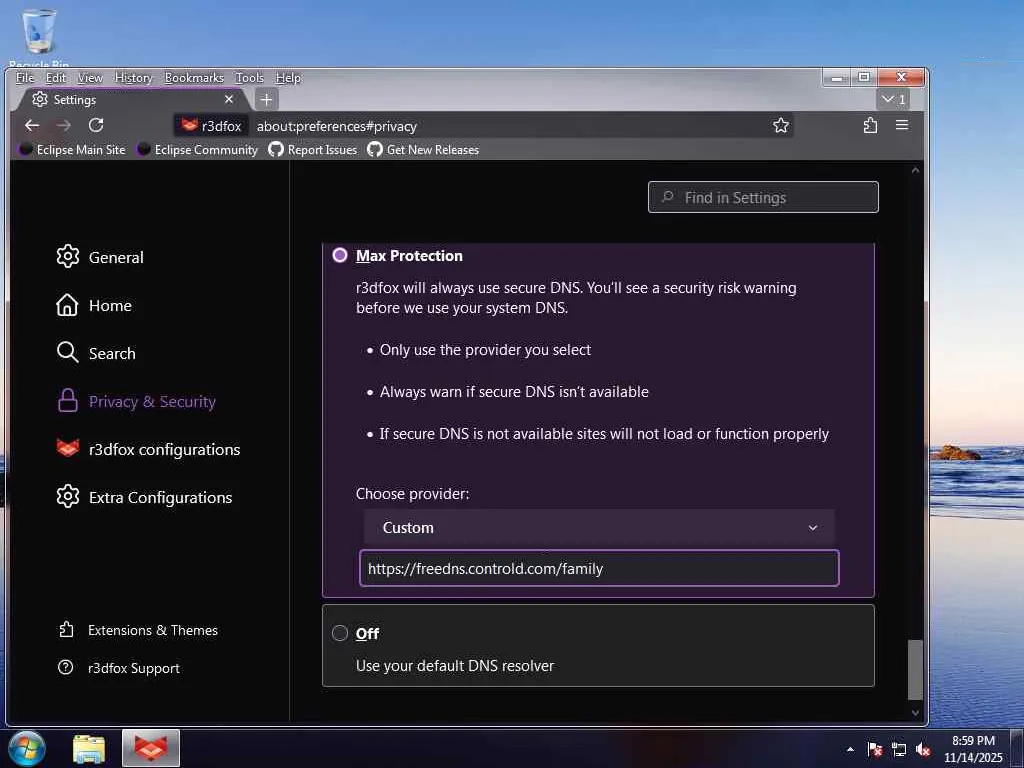The height and width of the screenshot is (768, 1024).
Task: Close the Settings tab
Action: pyautogui.click(x=229, y=99)
